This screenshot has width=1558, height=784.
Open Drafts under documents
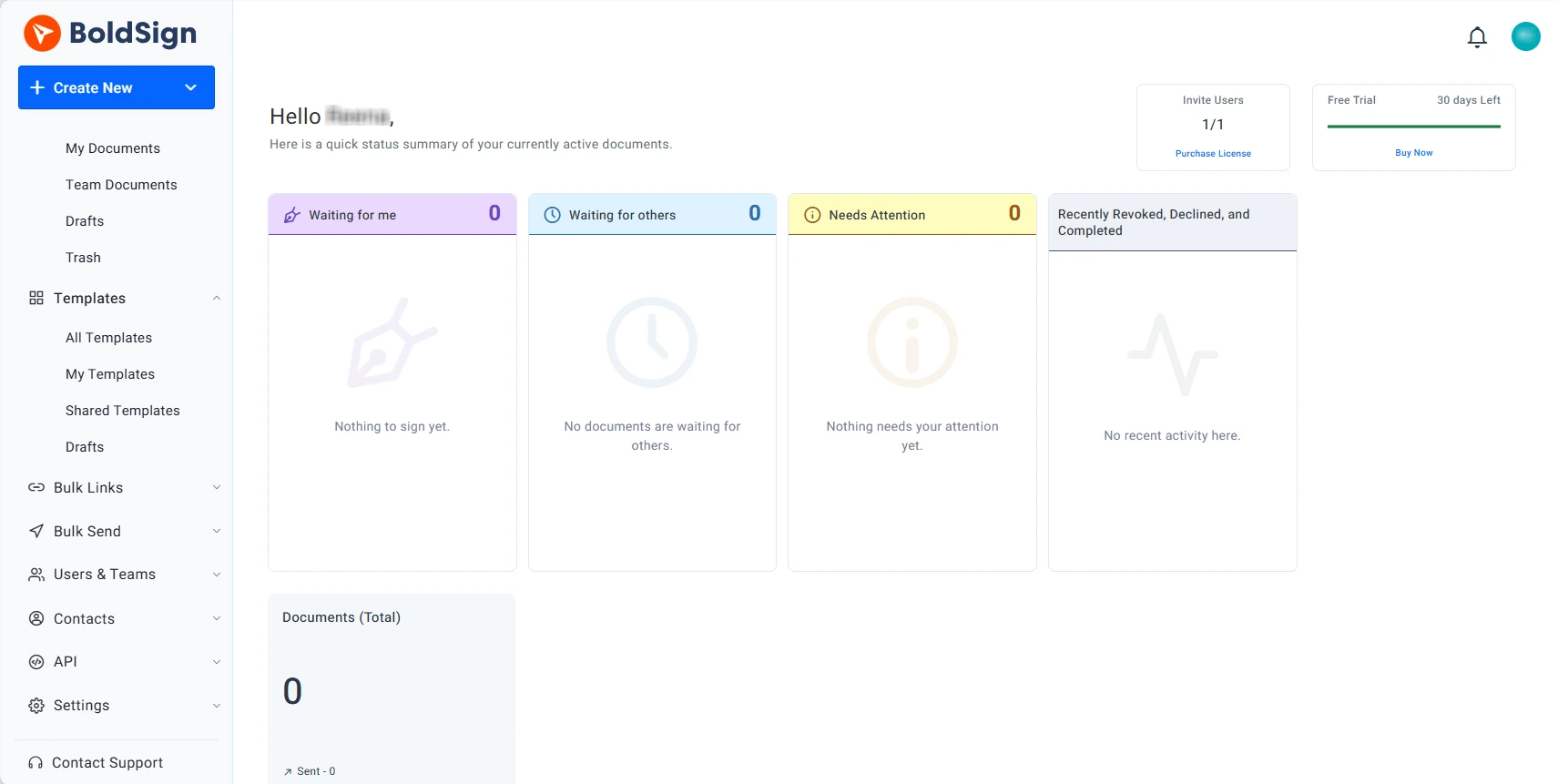pos(85,221)
